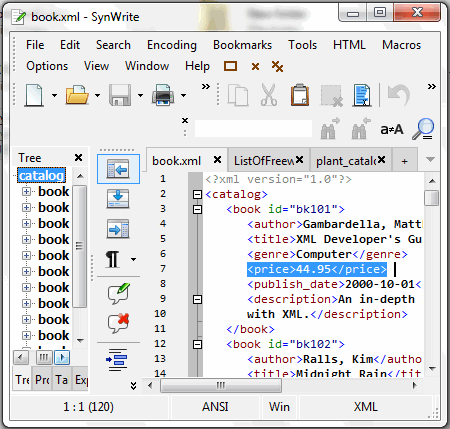Click the Undo arrow icon
Screen dimensions: 450x429
[x=399, y=95]
